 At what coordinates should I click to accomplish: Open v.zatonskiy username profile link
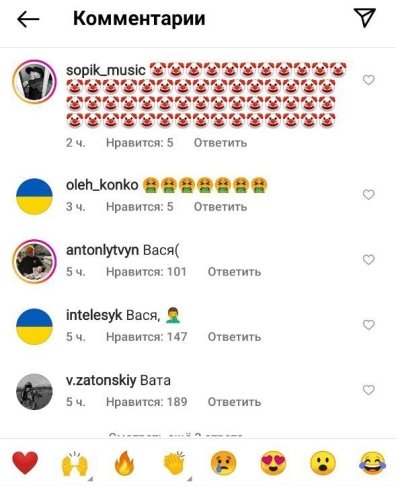pyautogui.click(x=101, y=380)
